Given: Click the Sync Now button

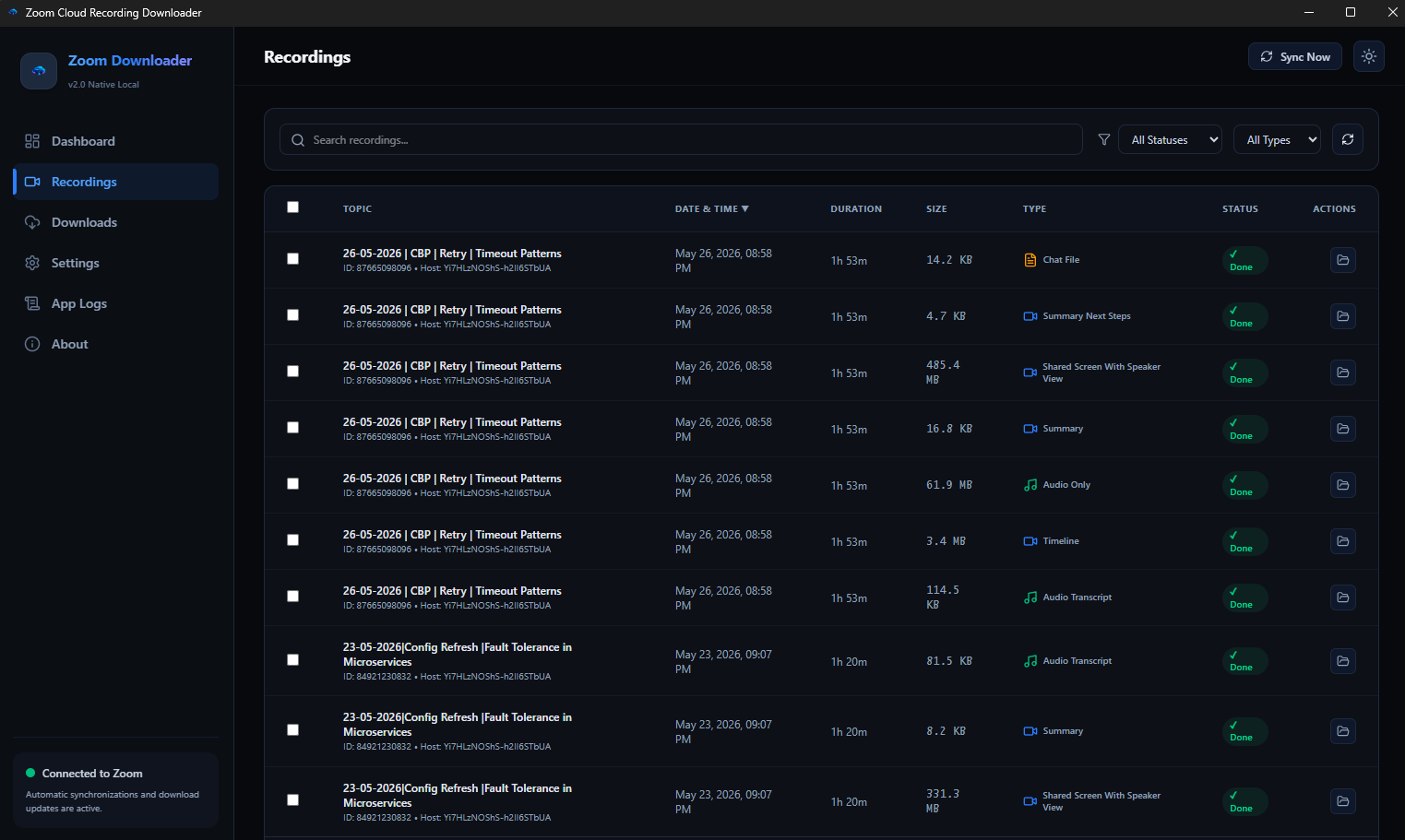Looking at the screenshot, I should [1294, 56].
